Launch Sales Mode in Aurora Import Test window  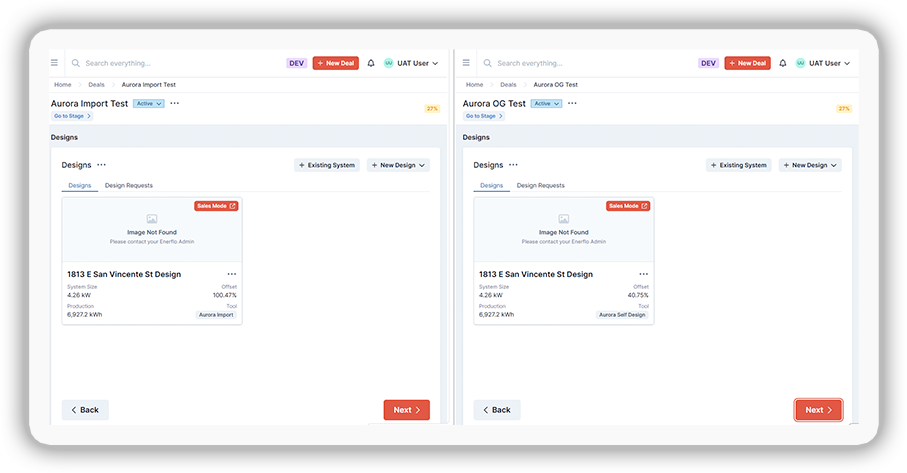click(216, 206)
